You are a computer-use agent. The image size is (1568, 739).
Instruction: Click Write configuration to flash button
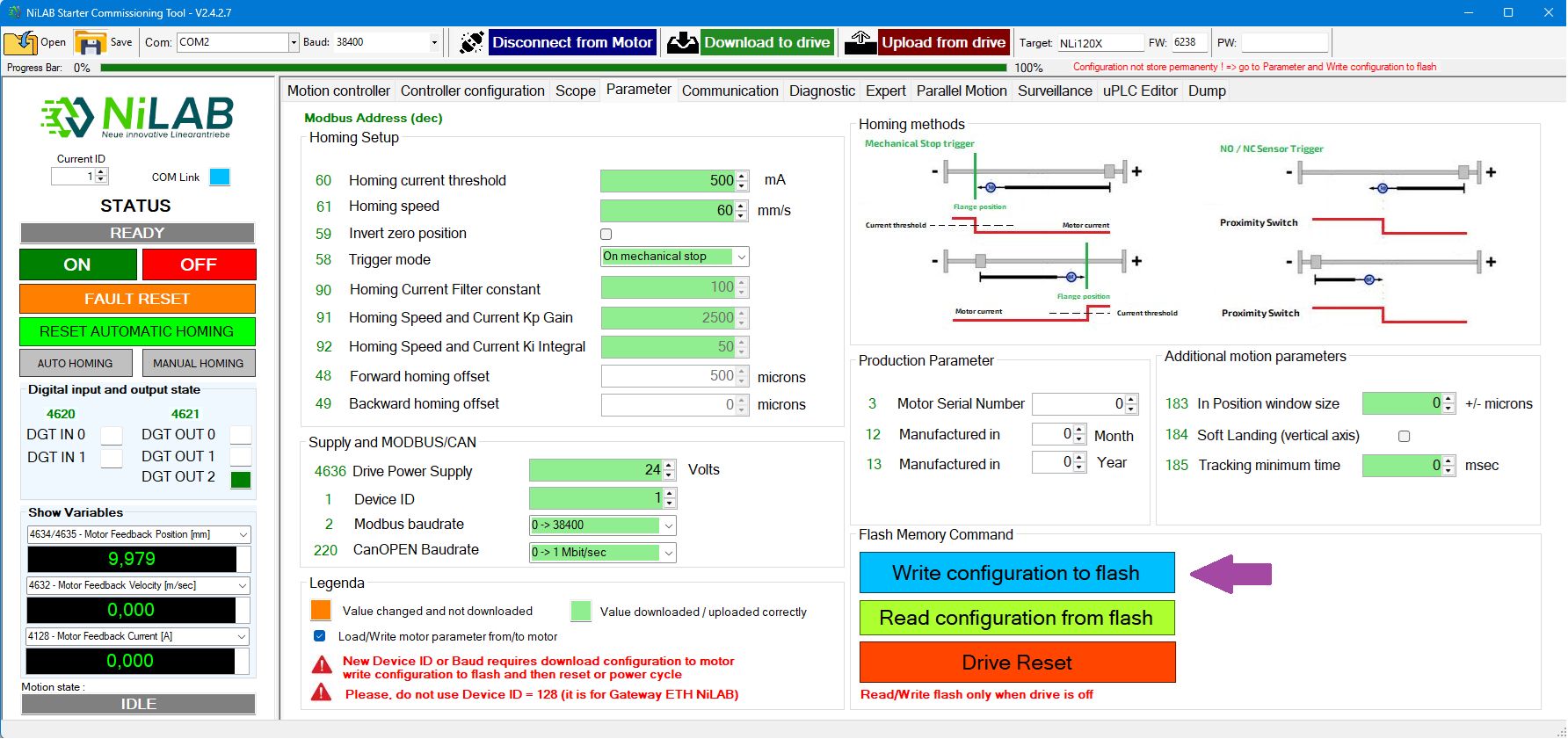(x=1016, y=573)
